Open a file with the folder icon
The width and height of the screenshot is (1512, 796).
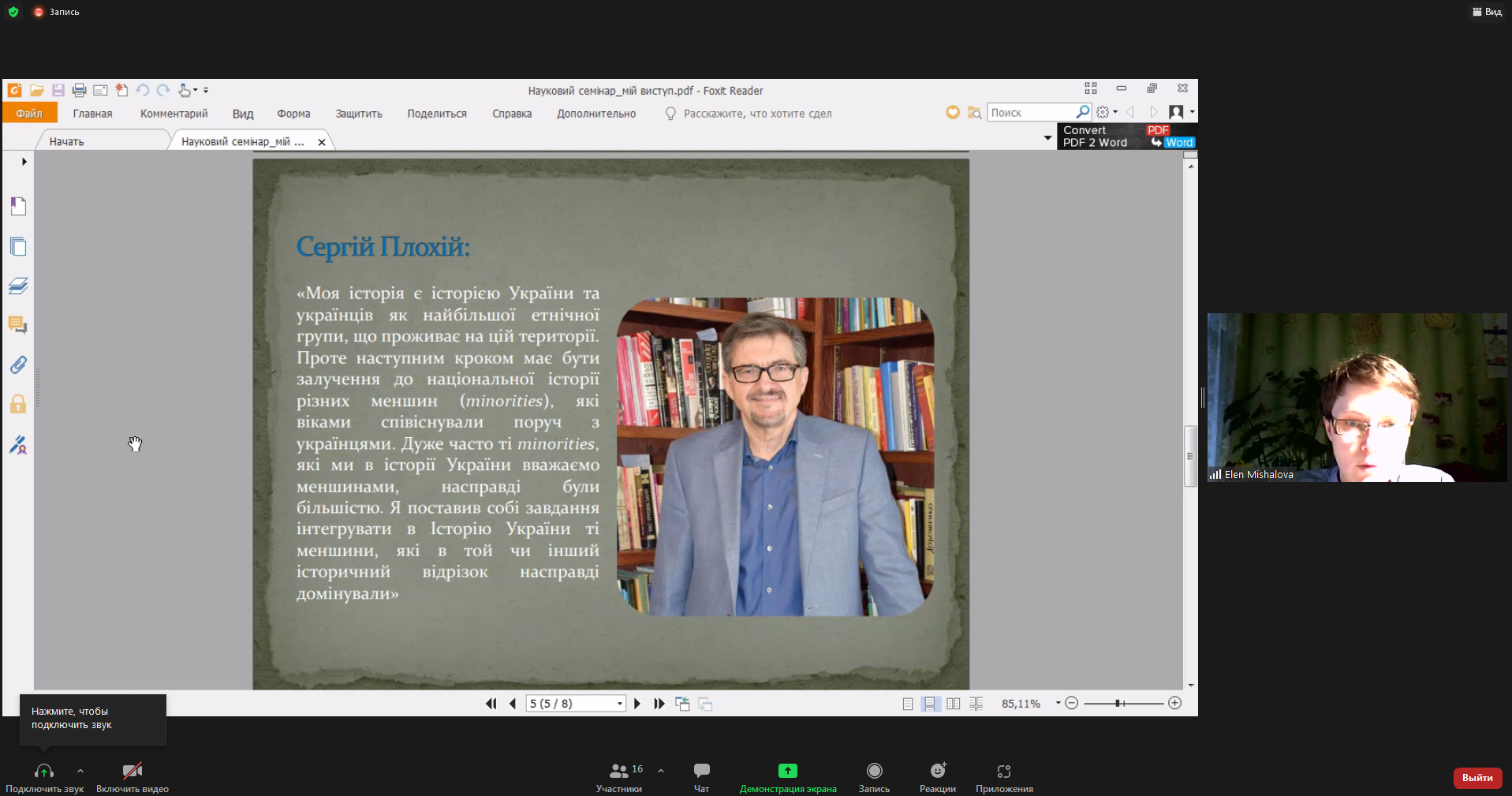point(36,90)
